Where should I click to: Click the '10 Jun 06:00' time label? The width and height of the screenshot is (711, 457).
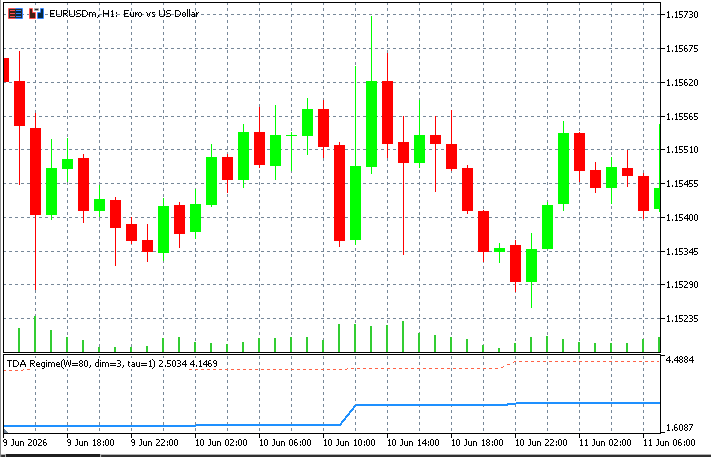coord(285,442)
